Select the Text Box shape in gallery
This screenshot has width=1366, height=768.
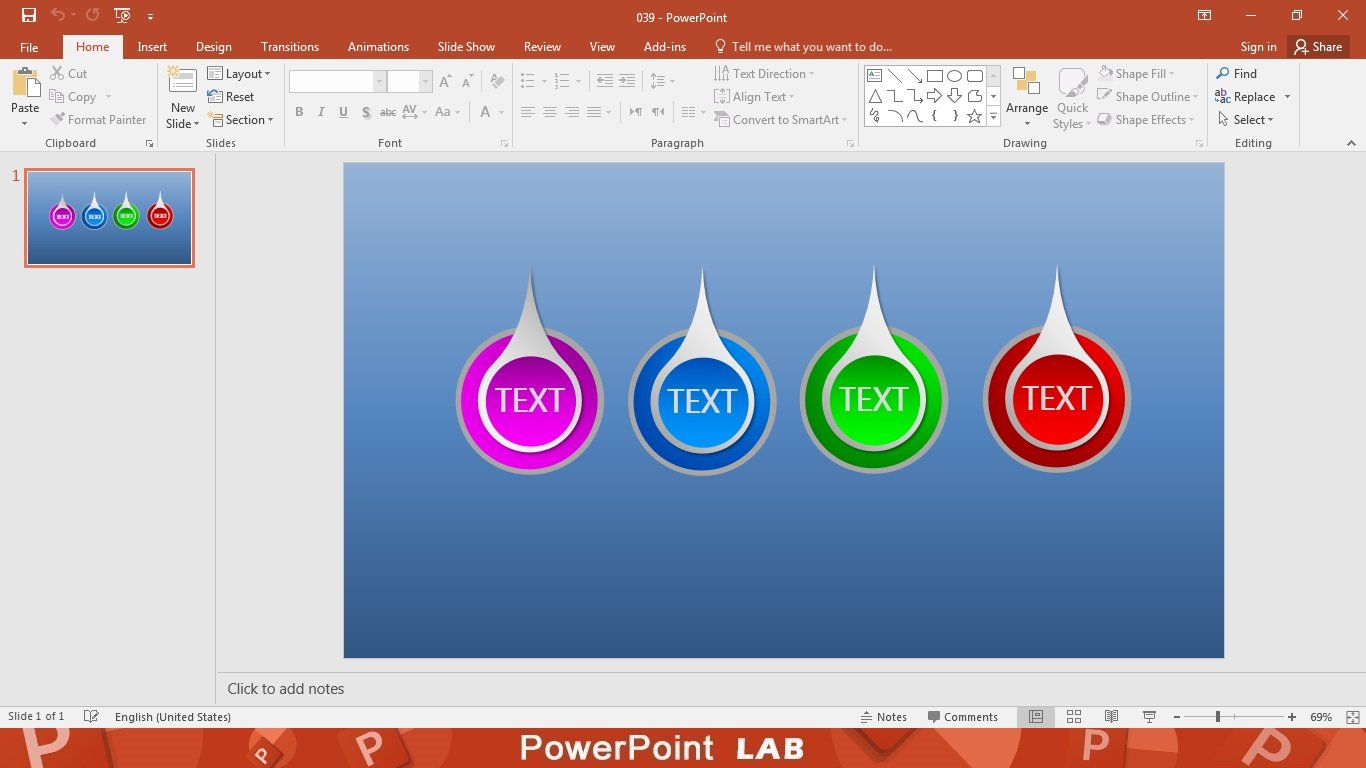(874, 76)
